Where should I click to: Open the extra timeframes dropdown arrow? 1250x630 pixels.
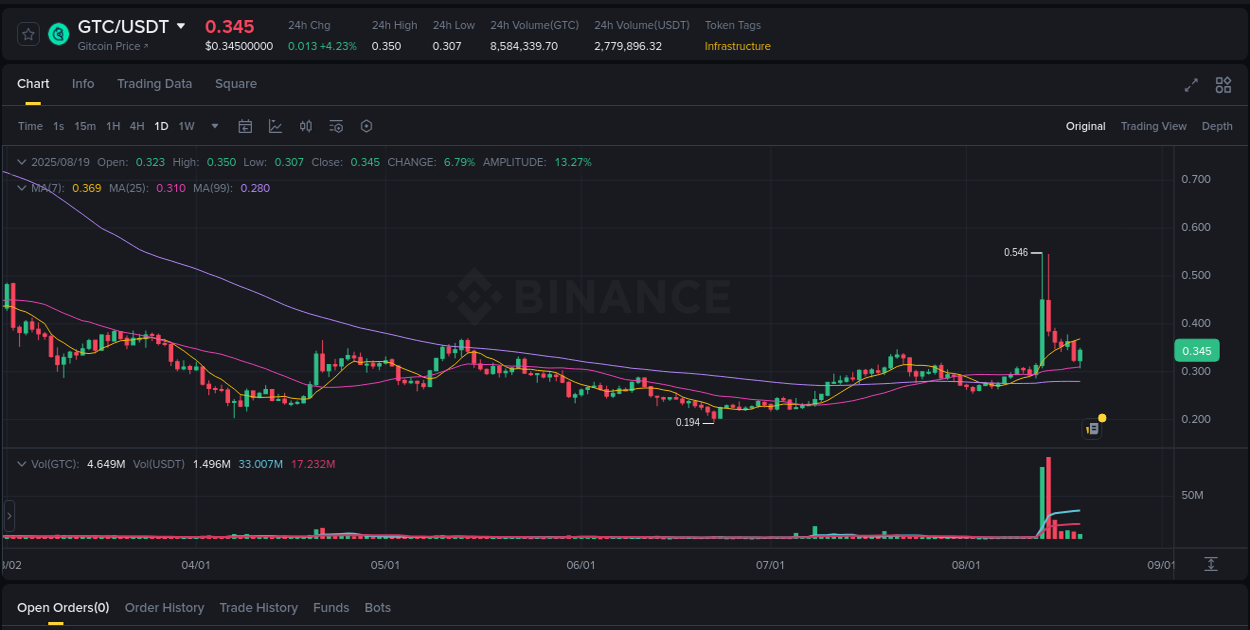[x=214, y=126]
